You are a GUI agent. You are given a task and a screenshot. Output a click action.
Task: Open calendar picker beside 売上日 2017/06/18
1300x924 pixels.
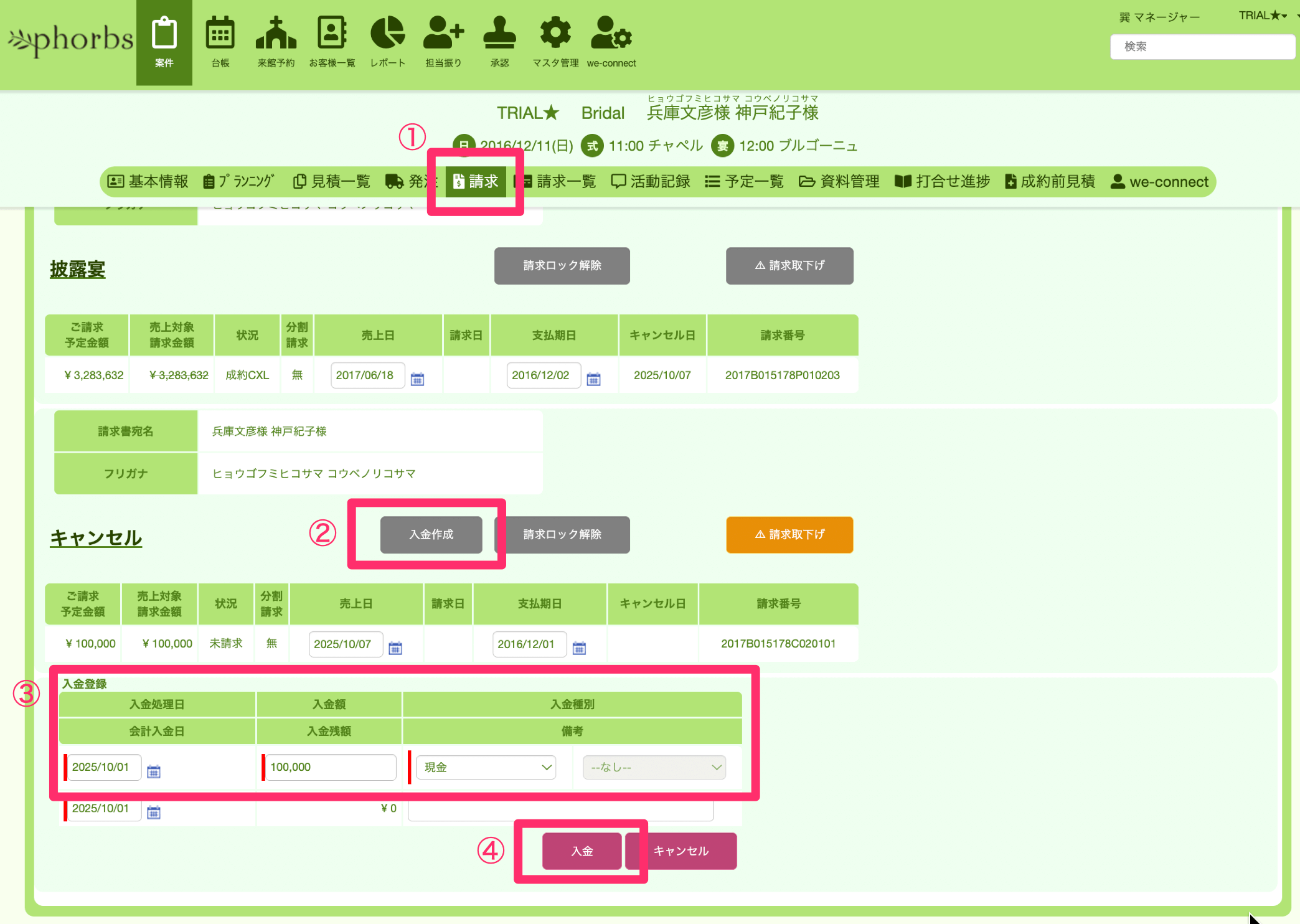pyautogui.click(x=417, y=379)
